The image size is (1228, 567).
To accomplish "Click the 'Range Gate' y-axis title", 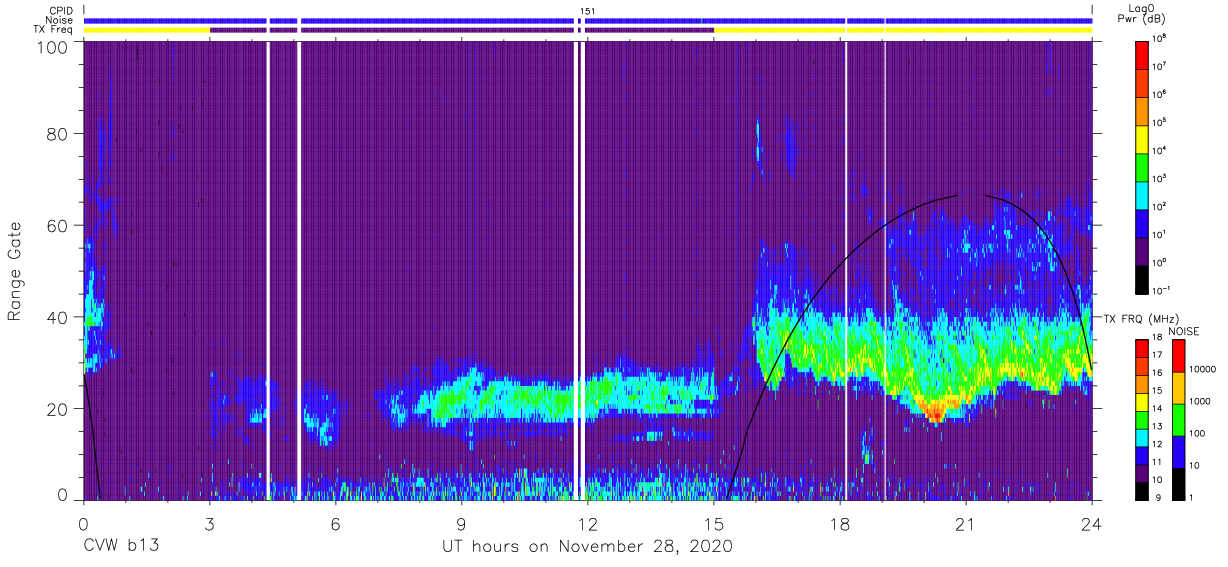I will point(15,271).
